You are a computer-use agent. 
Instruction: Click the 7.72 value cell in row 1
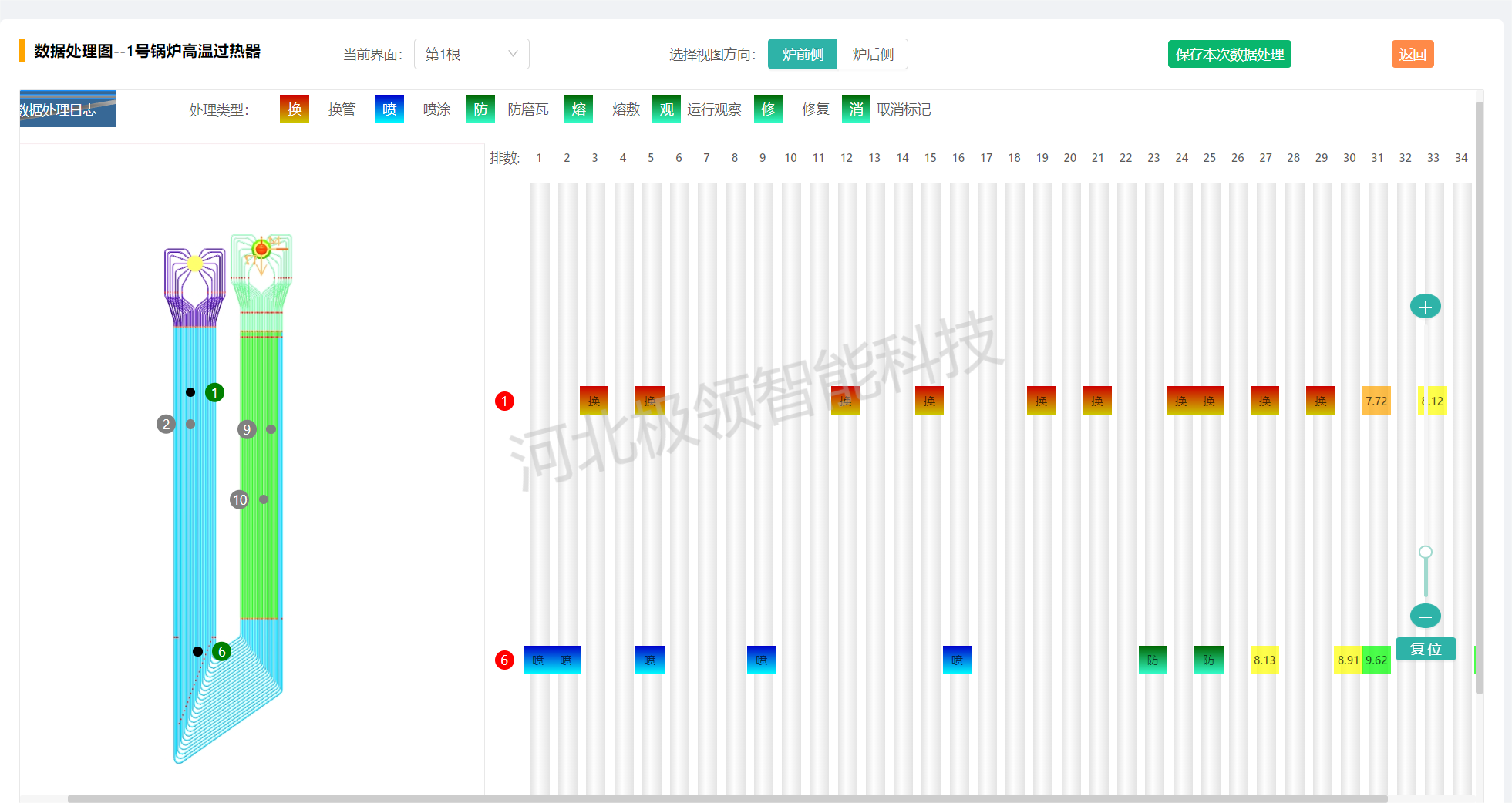click(1376, 401)
